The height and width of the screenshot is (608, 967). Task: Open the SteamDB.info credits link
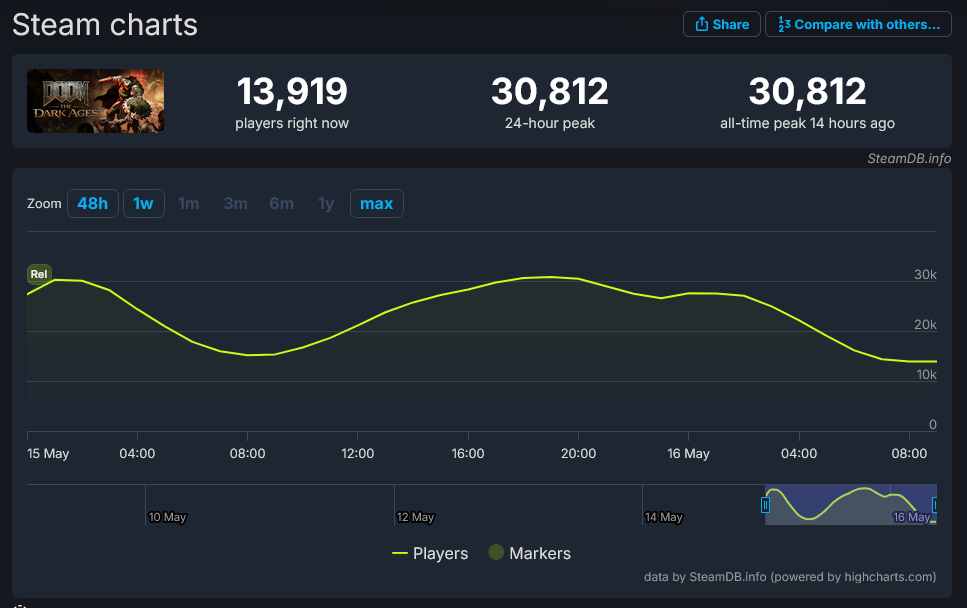pos(790,577)
